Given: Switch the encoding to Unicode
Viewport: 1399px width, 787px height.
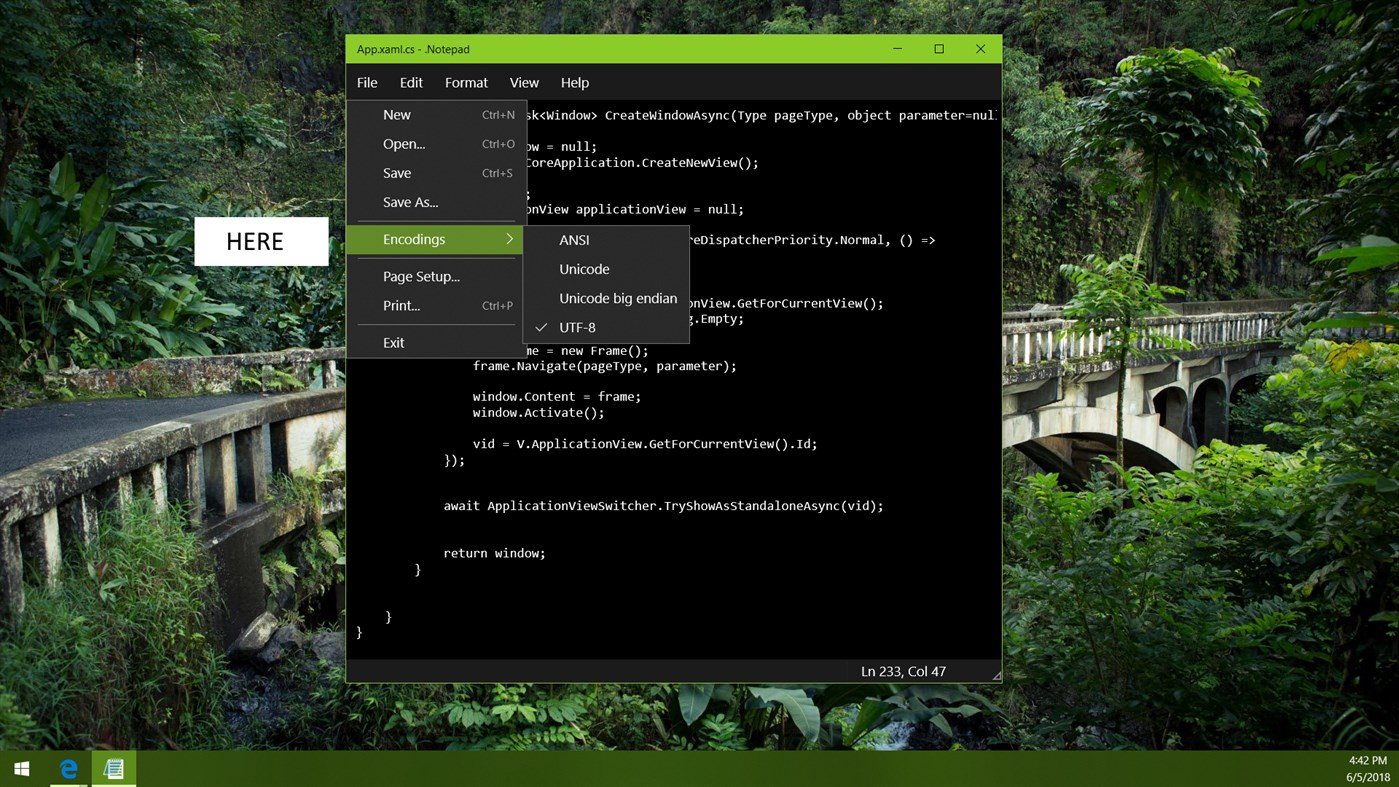Looking at the screenshot, I should [x=584, y=269].
